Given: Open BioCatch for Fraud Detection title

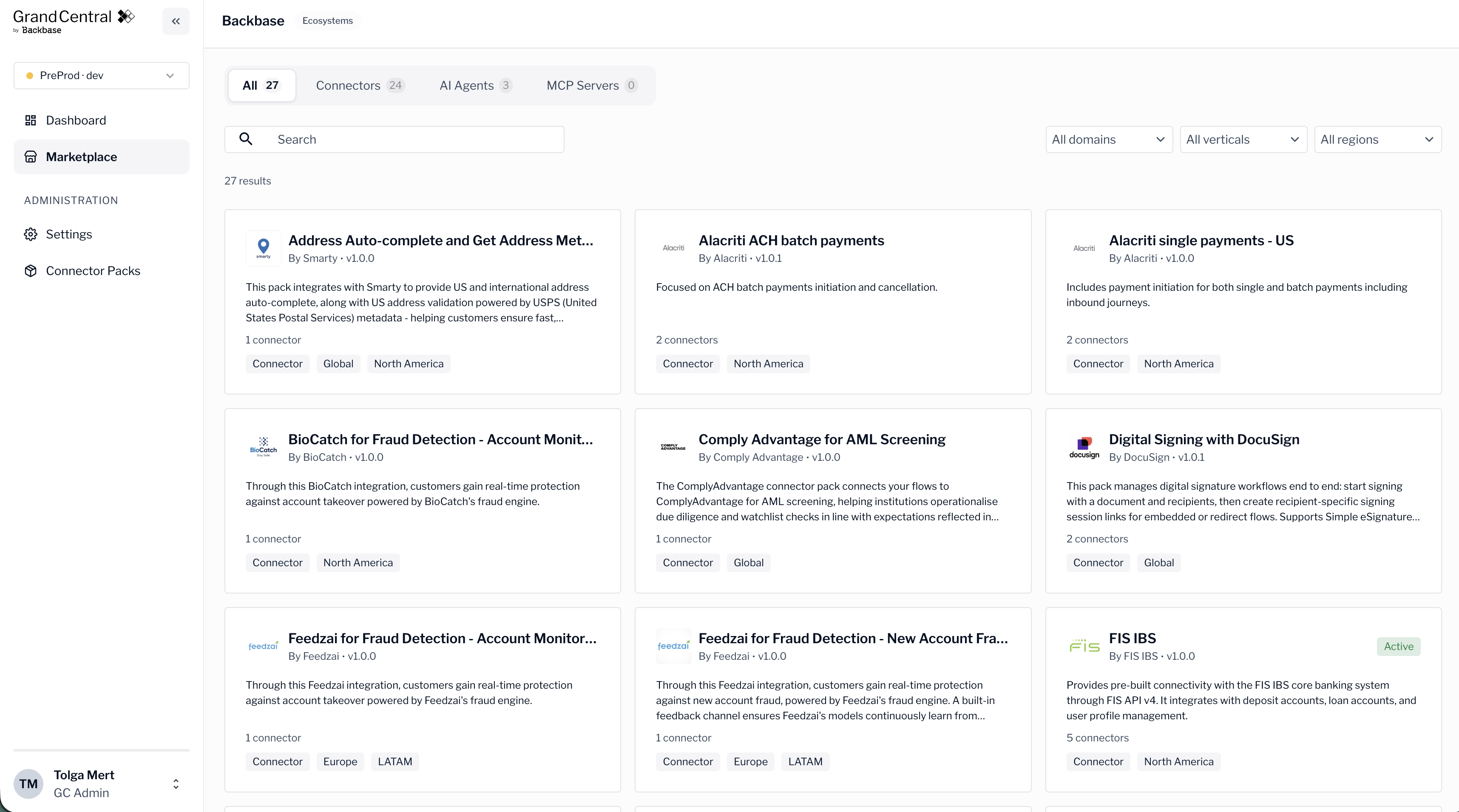Looking at the screenshot, I should click(441, 439).
